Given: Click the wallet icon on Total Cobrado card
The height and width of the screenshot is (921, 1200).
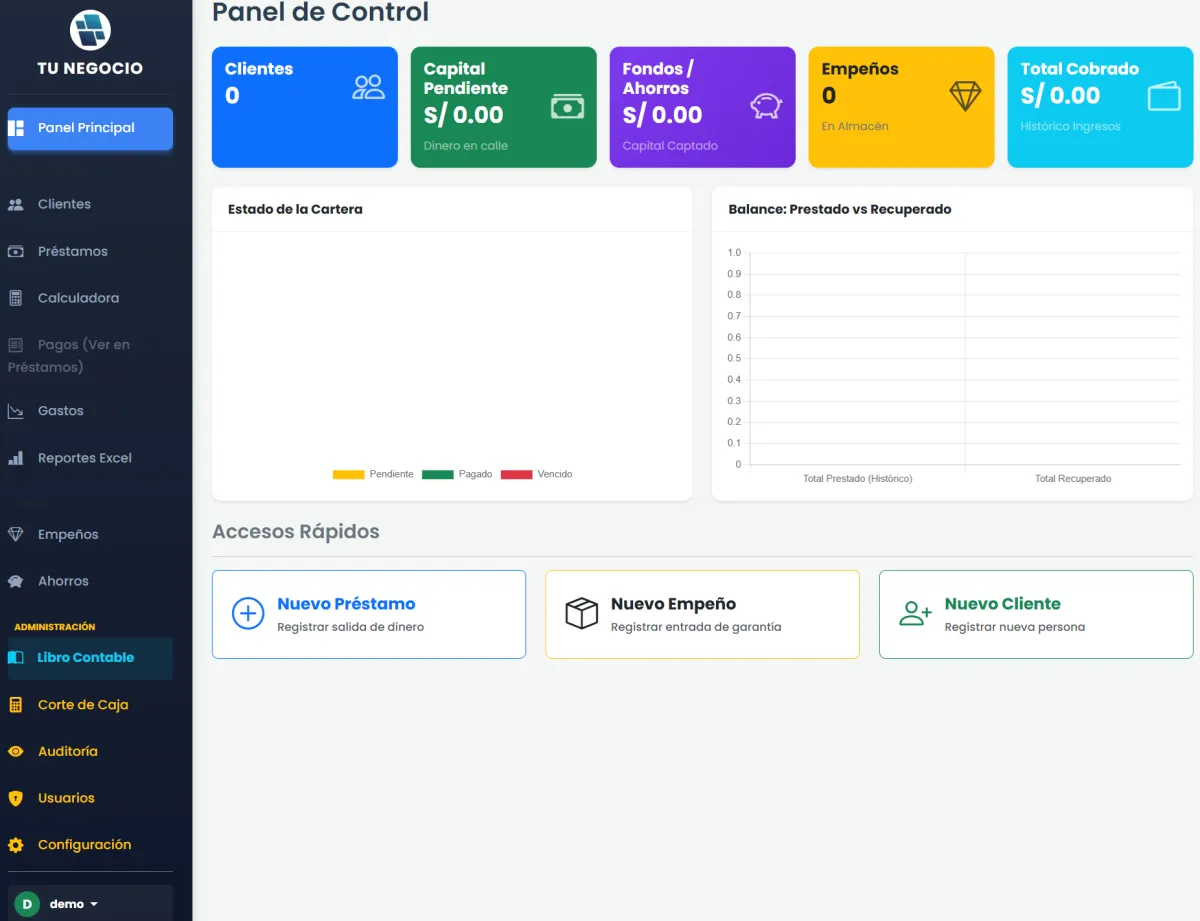Looking at the screenshot, I should (1164, 96).
